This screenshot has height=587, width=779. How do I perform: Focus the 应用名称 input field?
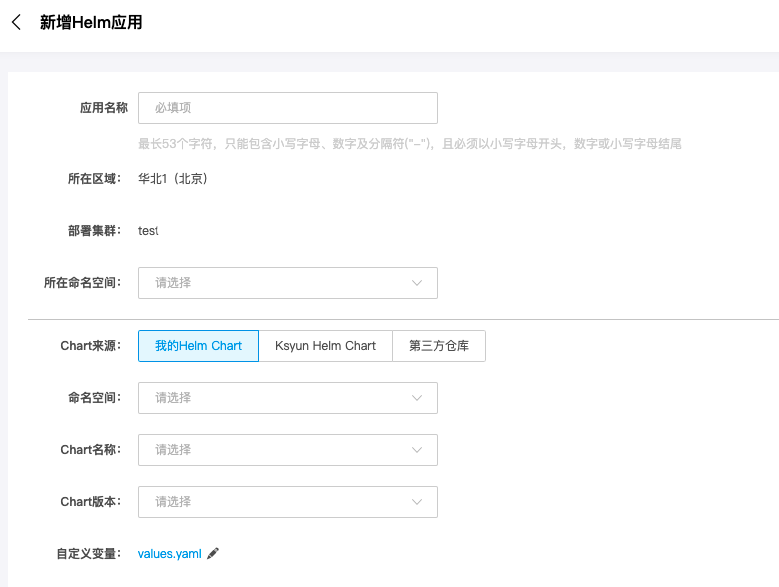tap(287, 108)
